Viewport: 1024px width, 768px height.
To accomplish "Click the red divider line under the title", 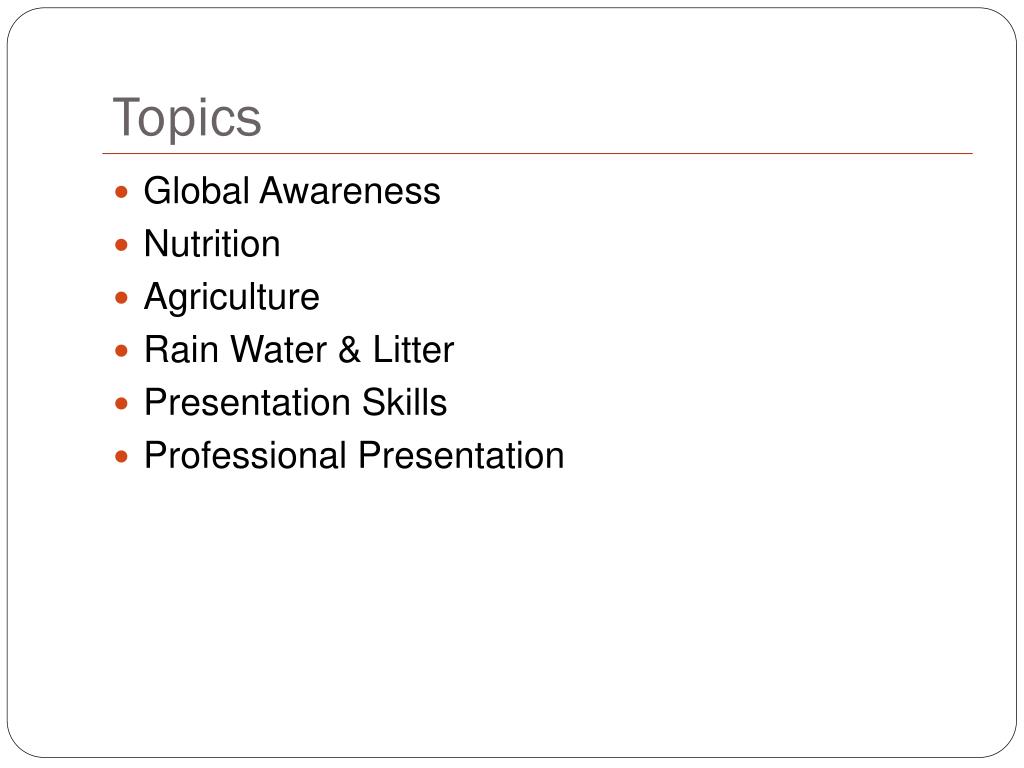I will tap(537, 153).
